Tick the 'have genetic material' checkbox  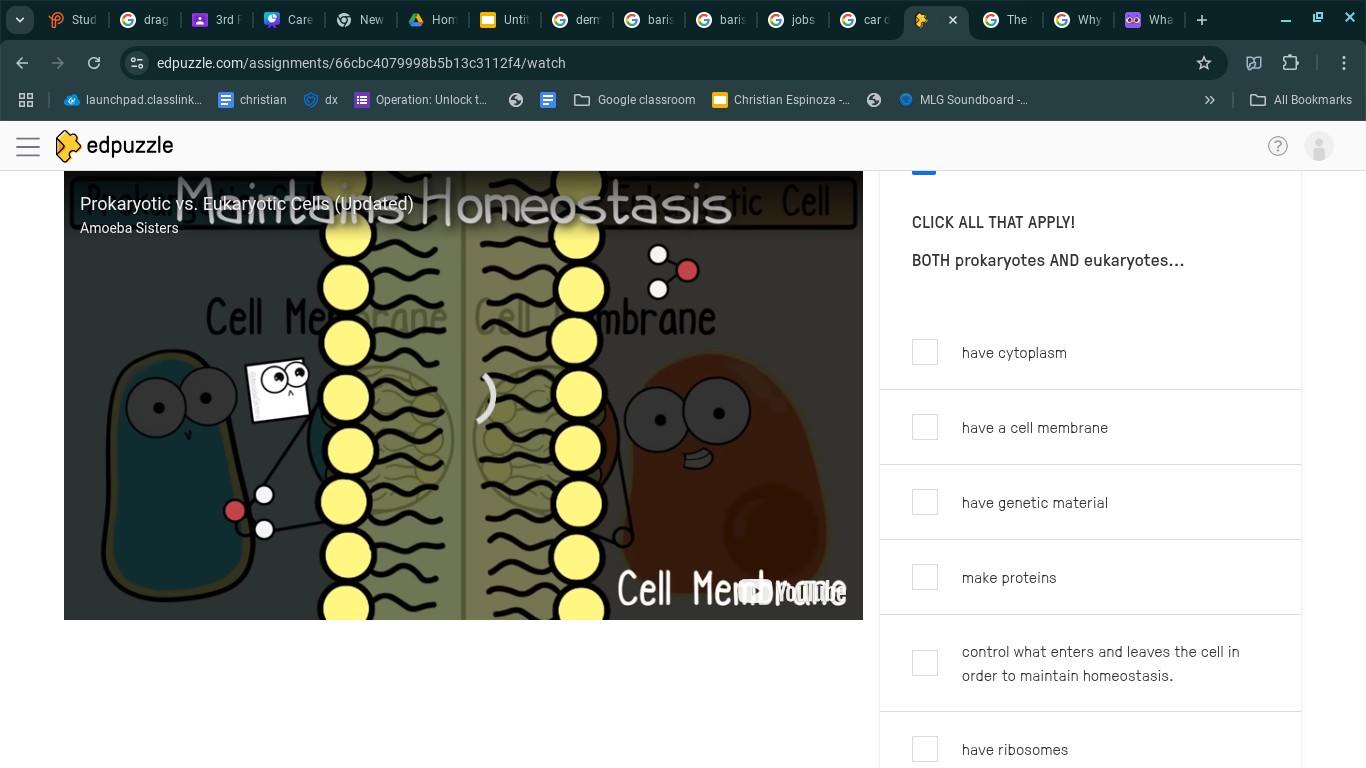click(x=925, y=502)
